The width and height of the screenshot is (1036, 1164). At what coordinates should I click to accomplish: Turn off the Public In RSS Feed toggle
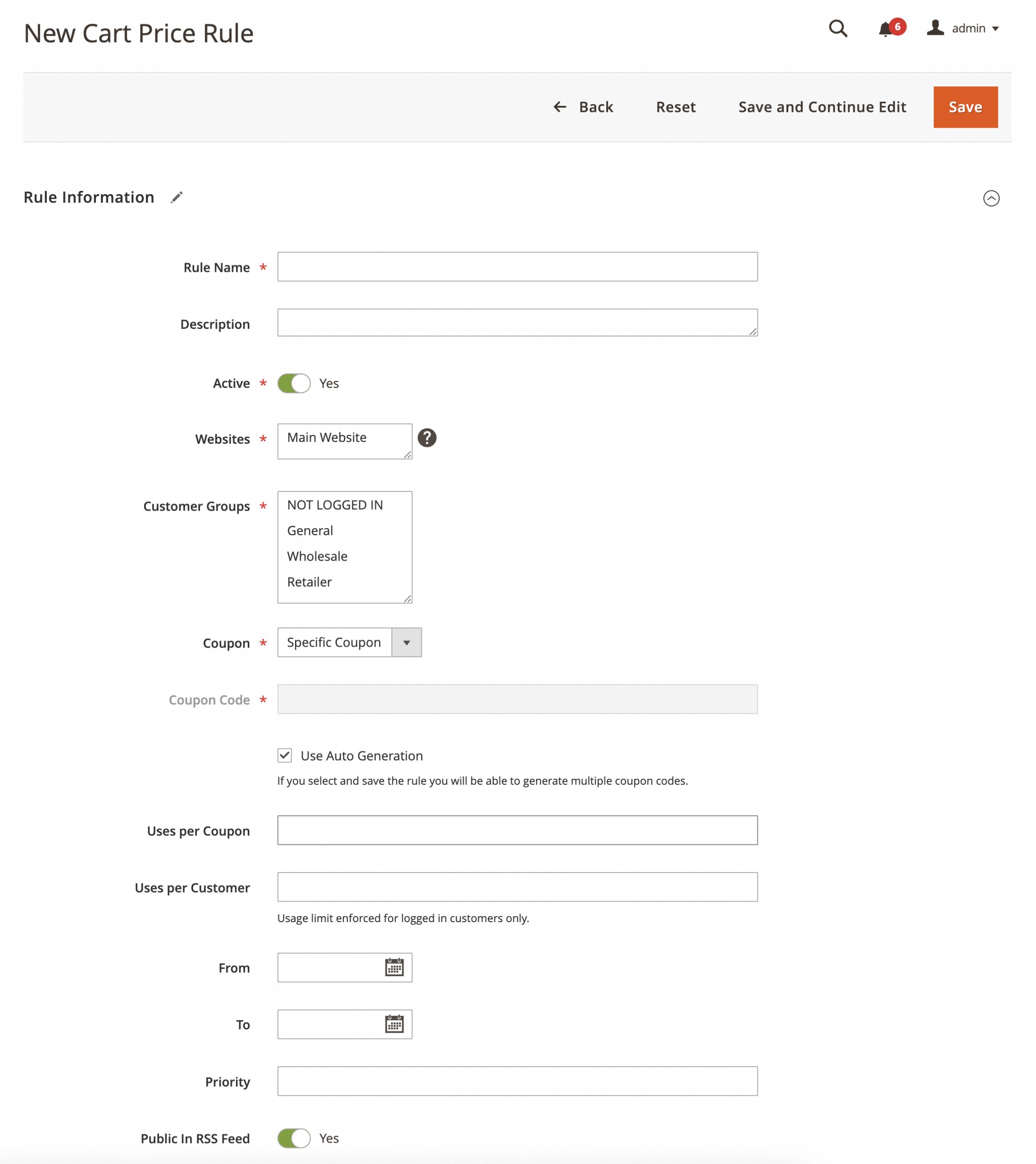coord(294,1138)
